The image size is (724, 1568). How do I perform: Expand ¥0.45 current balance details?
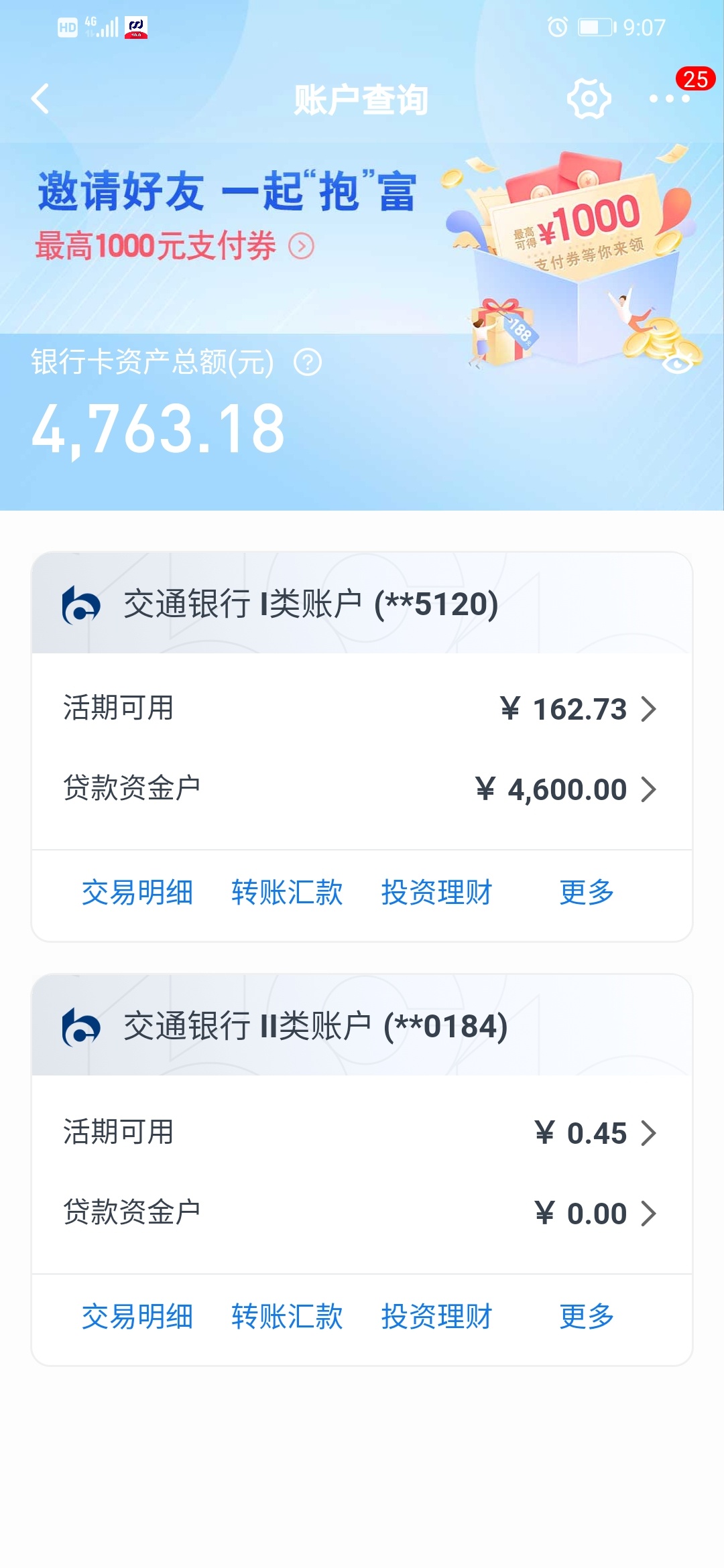pos(362,1133)
